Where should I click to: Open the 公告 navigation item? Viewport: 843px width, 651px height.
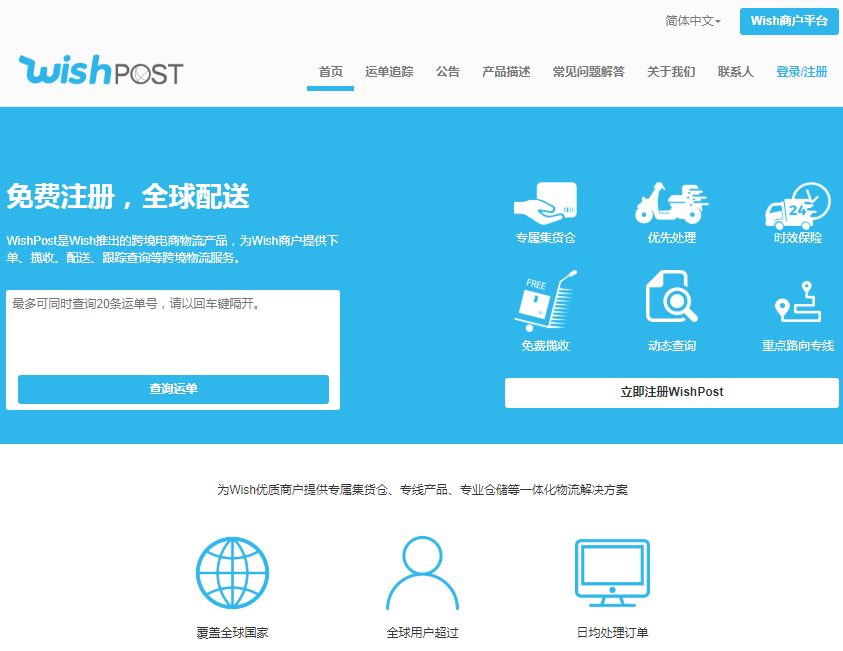coord(448,72)
